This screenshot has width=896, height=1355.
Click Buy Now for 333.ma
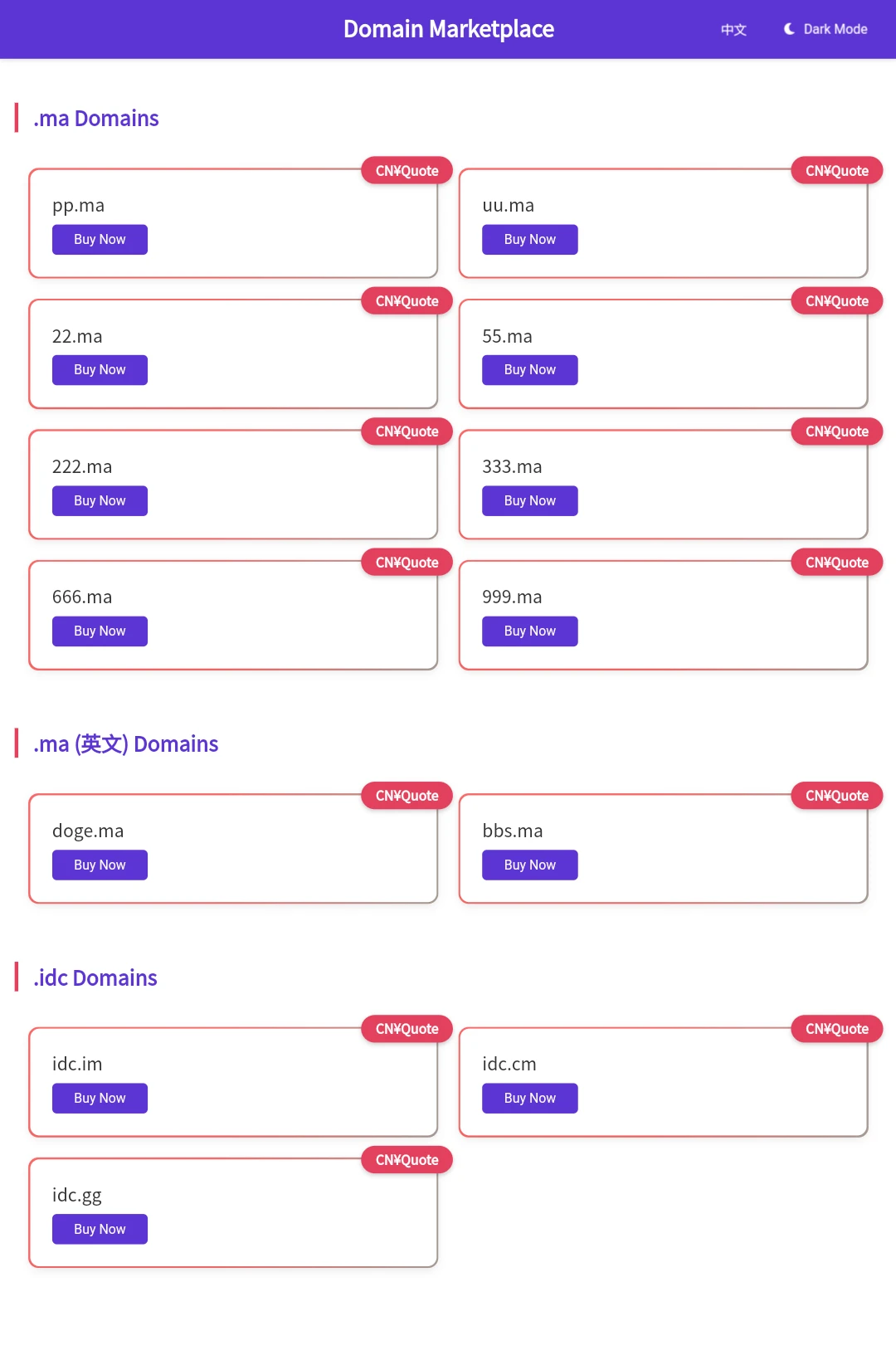click(x=530, y=501)
